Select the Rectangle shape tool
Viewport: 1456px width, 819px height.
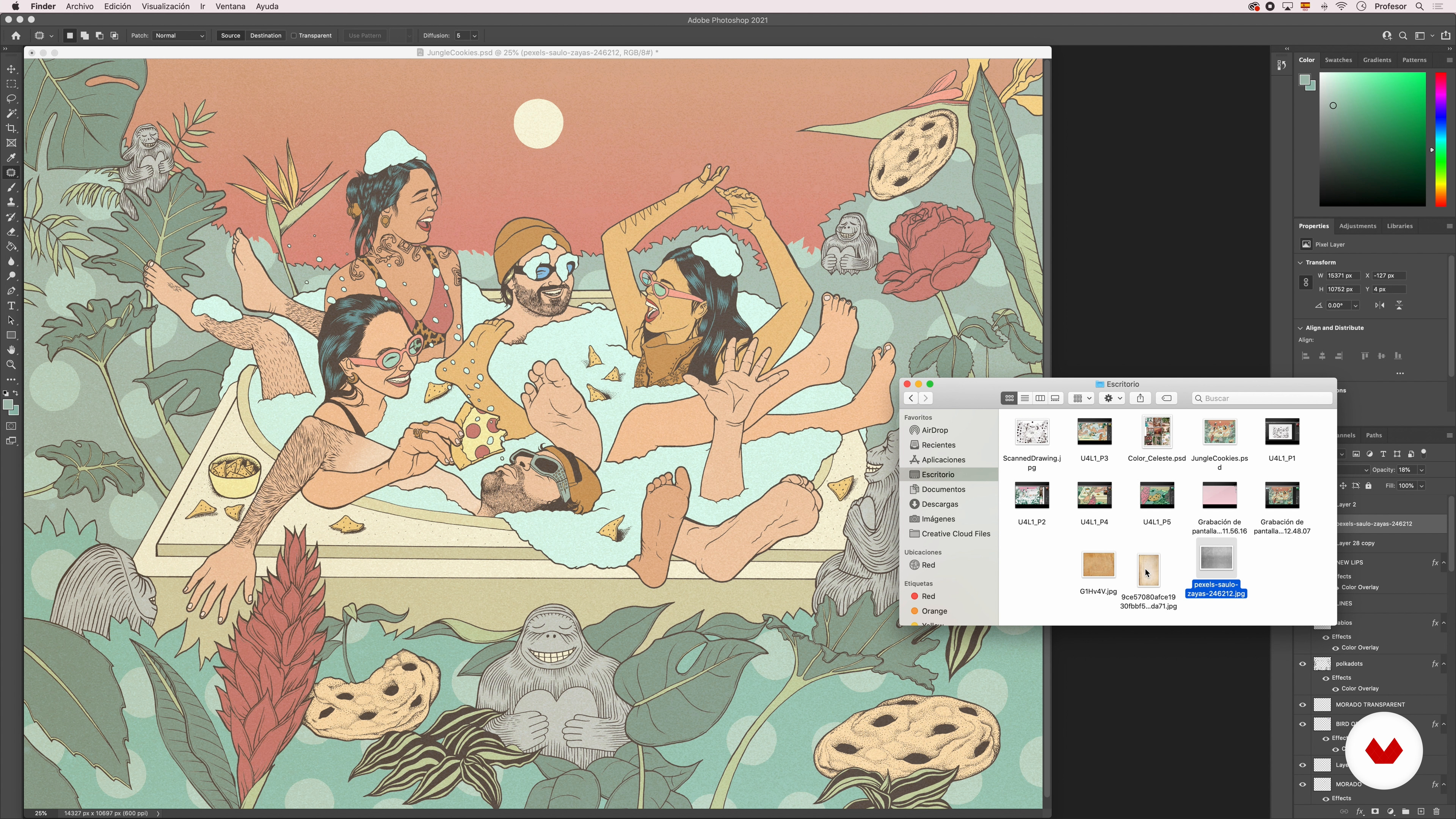[x=11, y=335]
